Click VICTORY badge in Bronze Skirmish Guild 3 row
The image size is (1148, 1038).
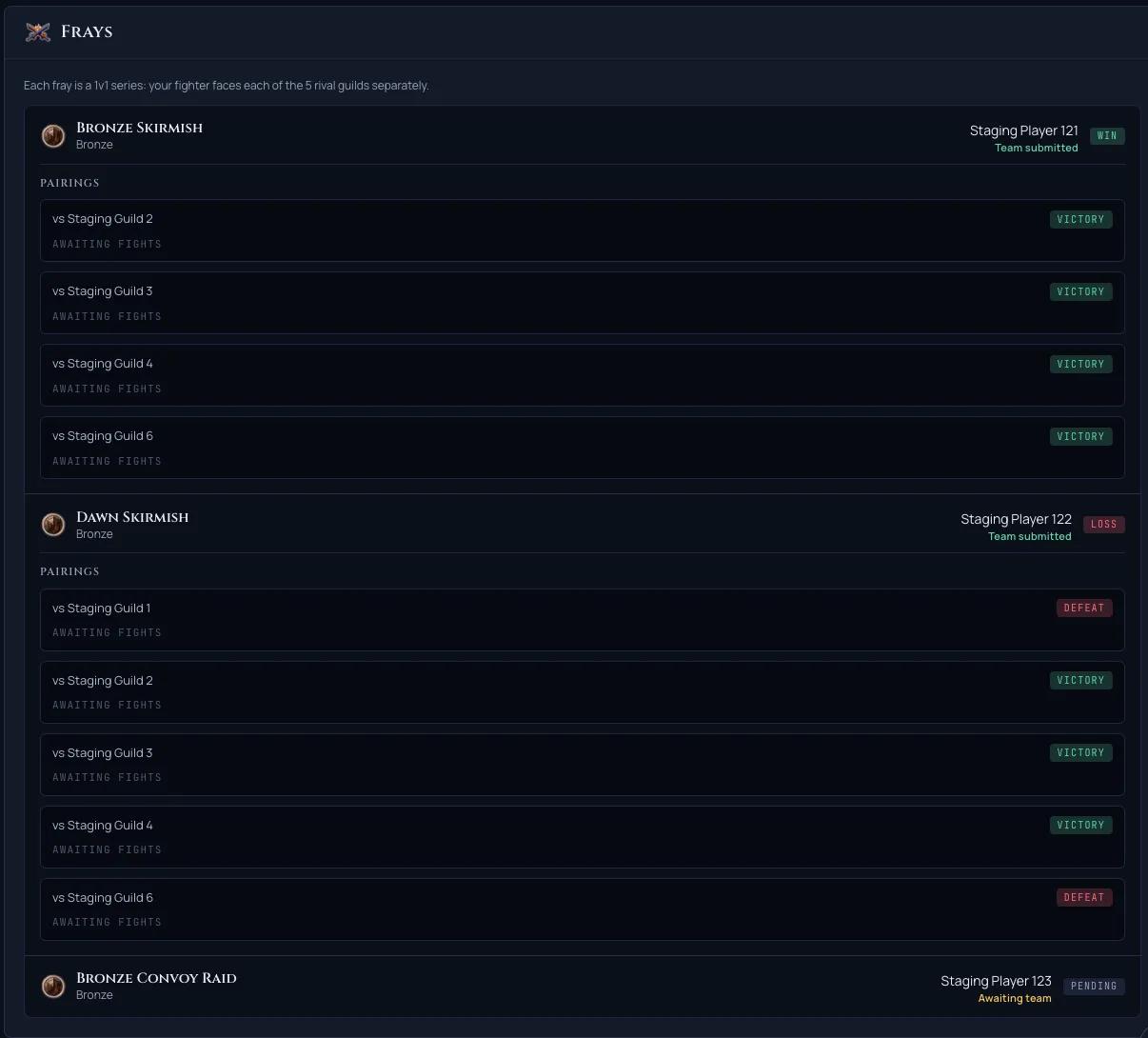click(1080, 291)
